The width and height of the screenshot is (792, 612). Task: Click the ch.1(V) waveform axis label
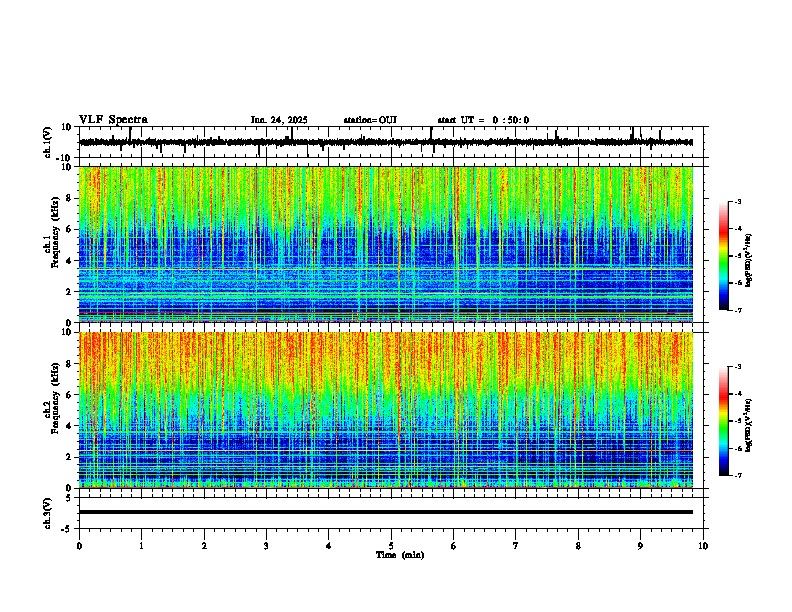click(x=48, y=142)
